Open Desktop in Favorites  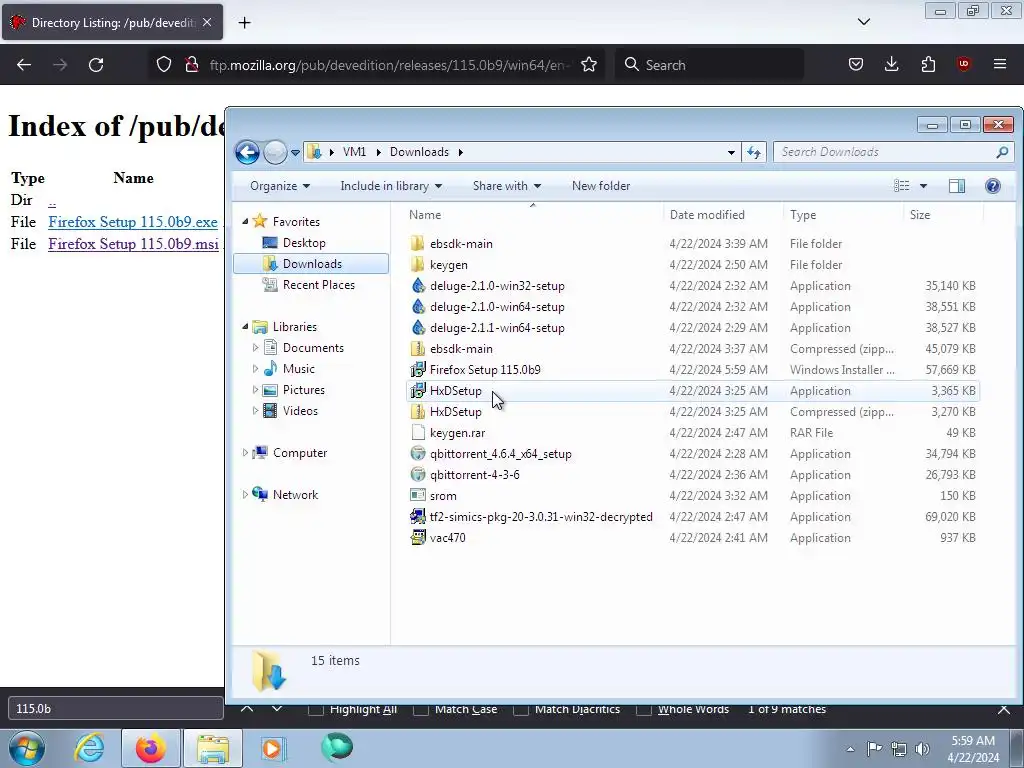coord(304,243)
